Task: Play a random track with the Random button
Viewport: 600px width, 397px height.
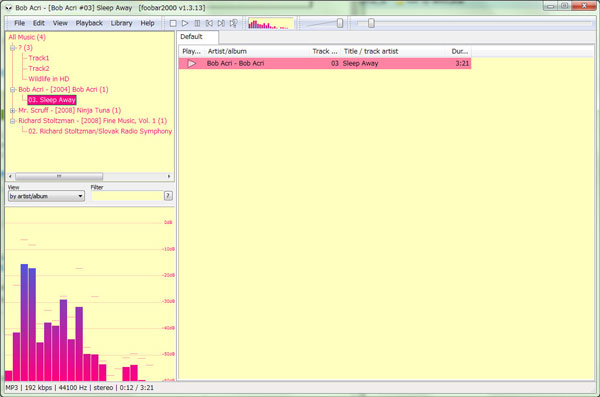Action: click(233, 23)
